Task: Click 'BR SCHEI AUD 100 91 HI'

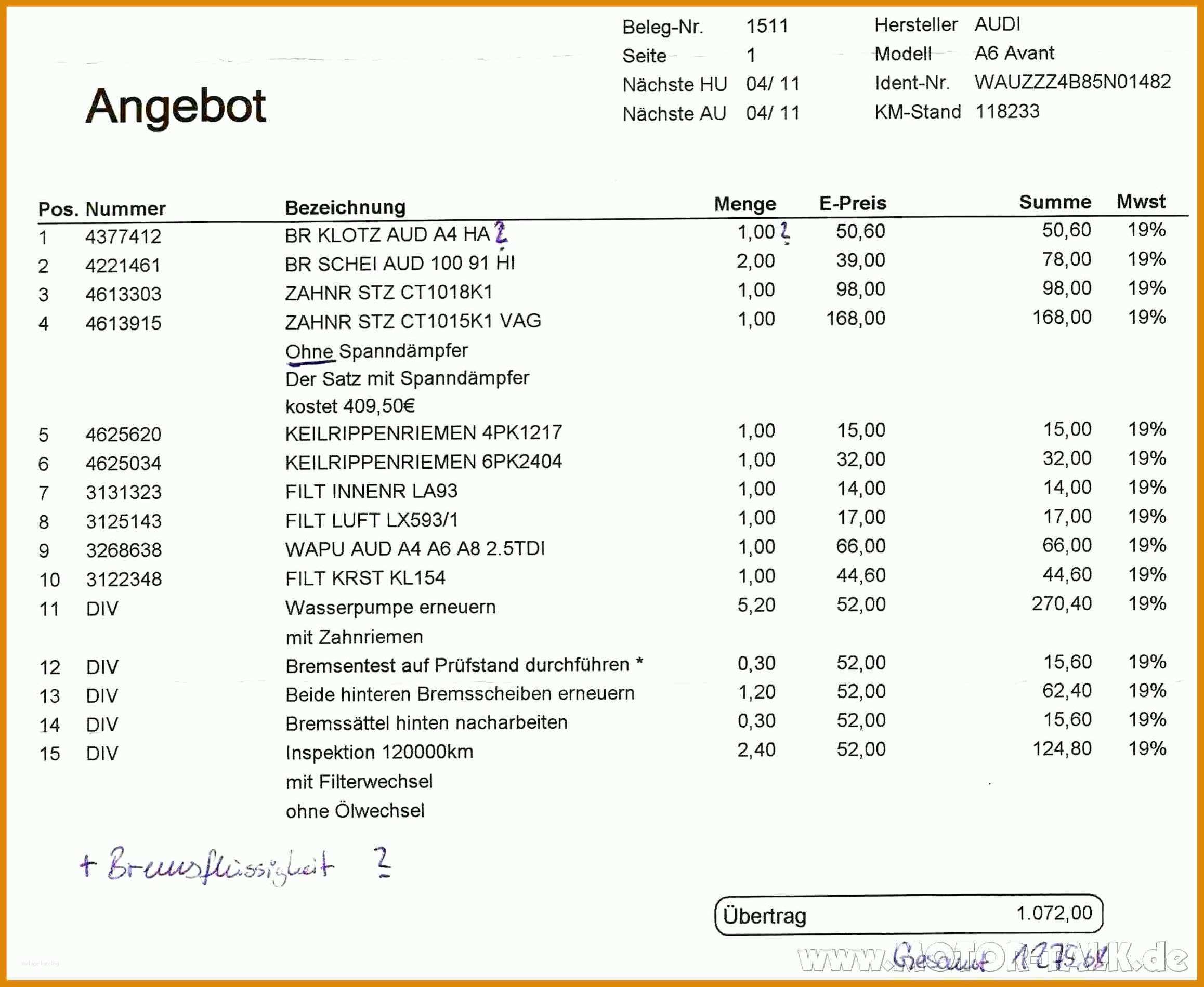Action: 400,264
